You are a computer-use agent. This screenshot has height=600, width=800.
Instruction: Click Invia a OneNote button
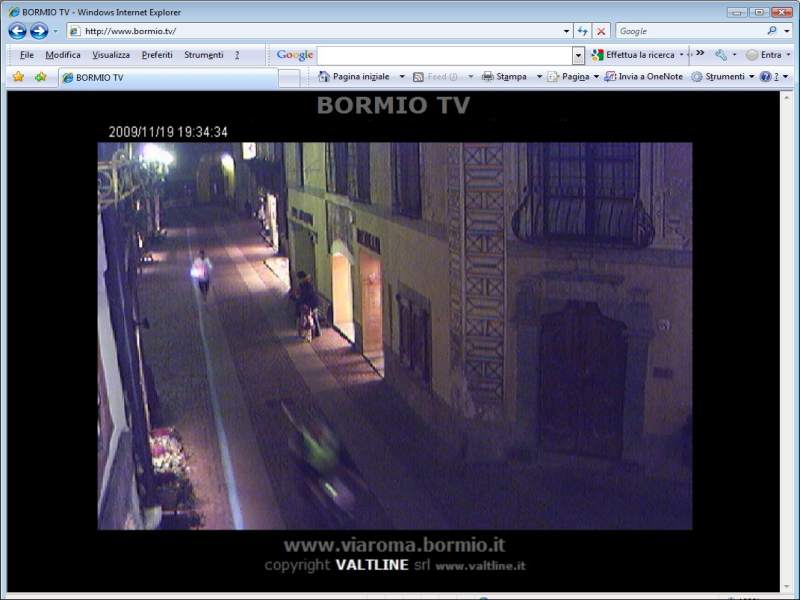(x=643, y=77)
